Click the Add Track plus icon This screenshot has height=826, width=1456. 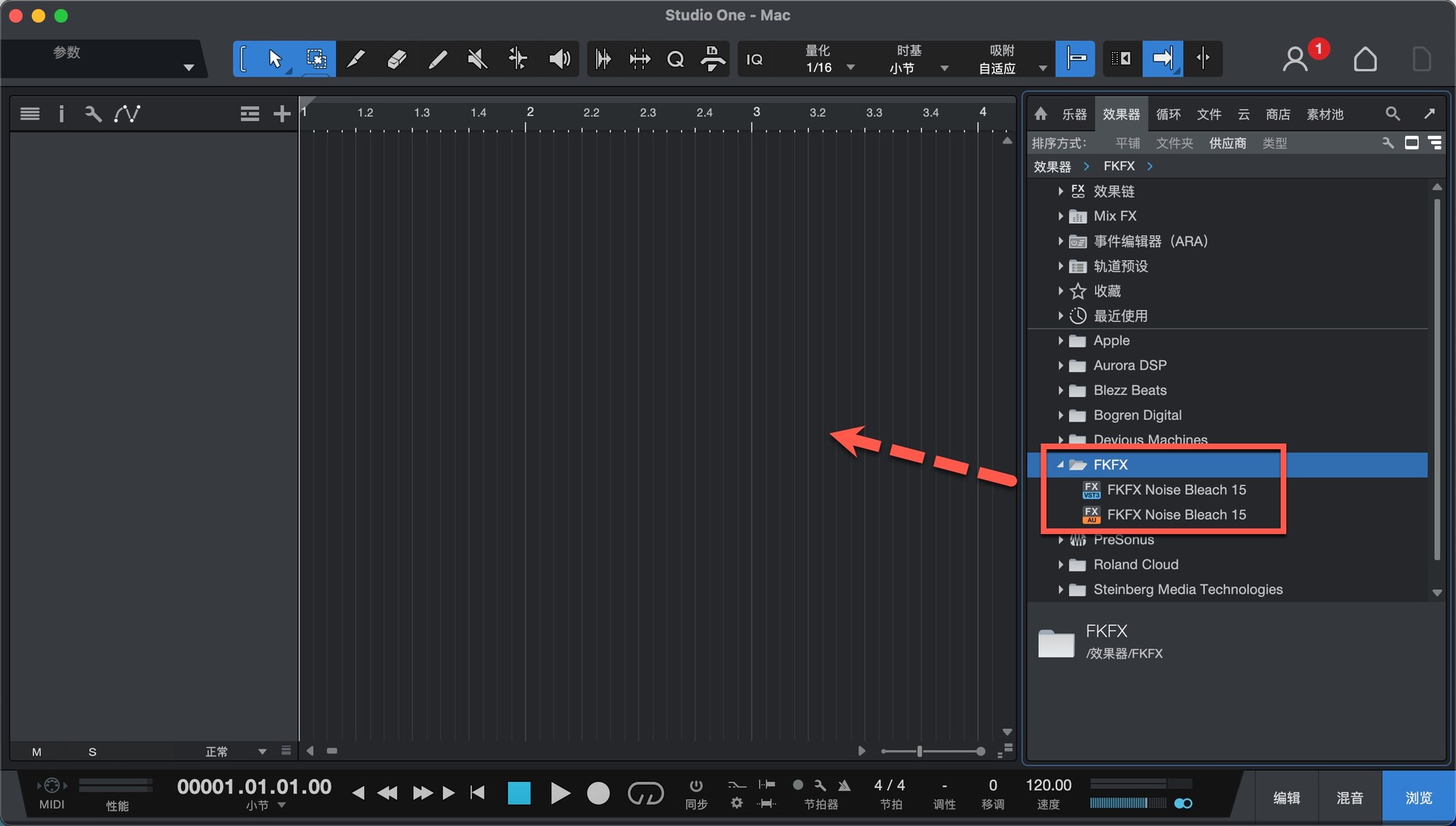point(282,114)
